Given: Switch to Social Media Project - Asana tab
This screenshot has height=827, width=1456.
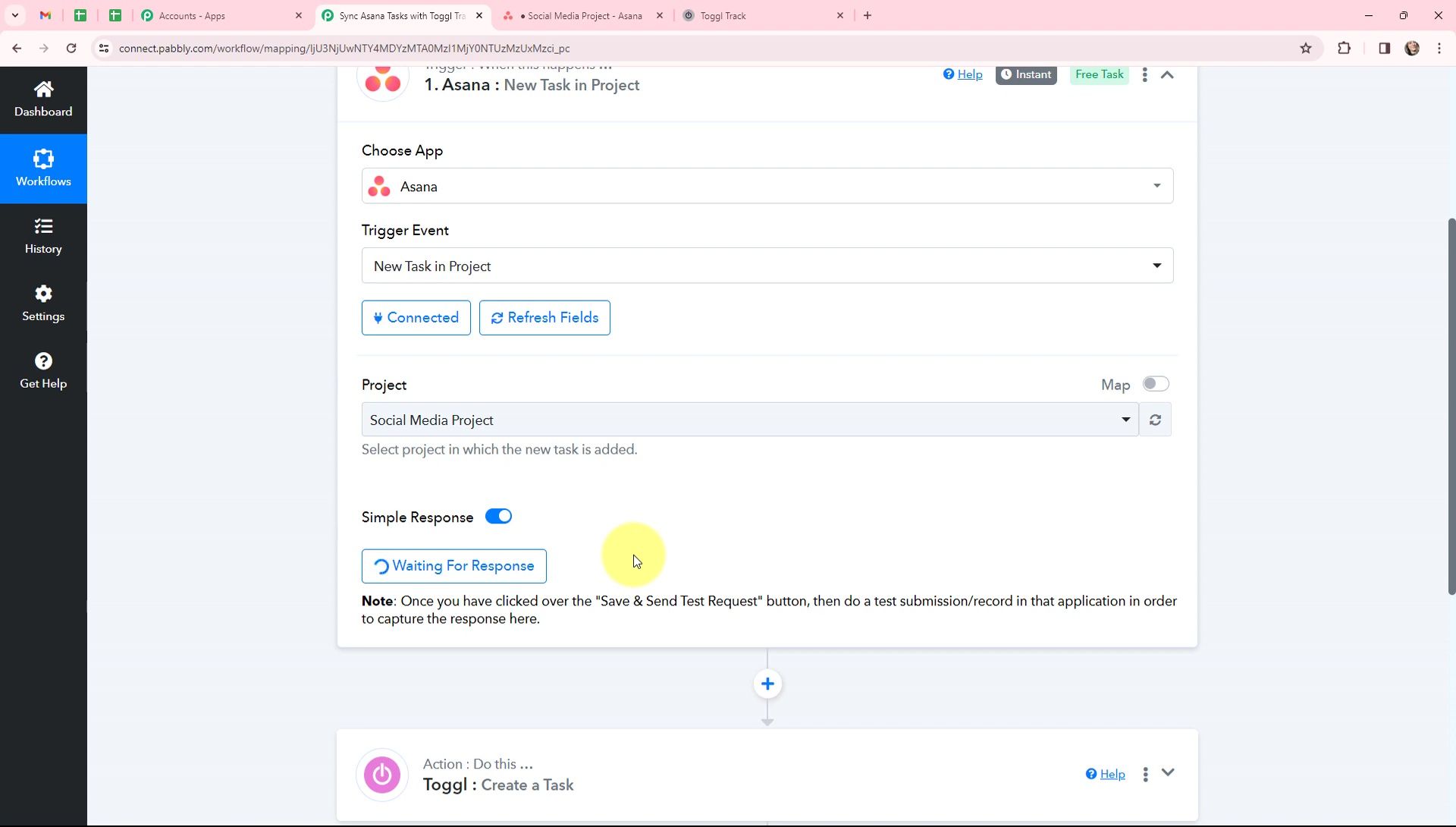Looking at the screenshot, I should (x=582, y=15).
